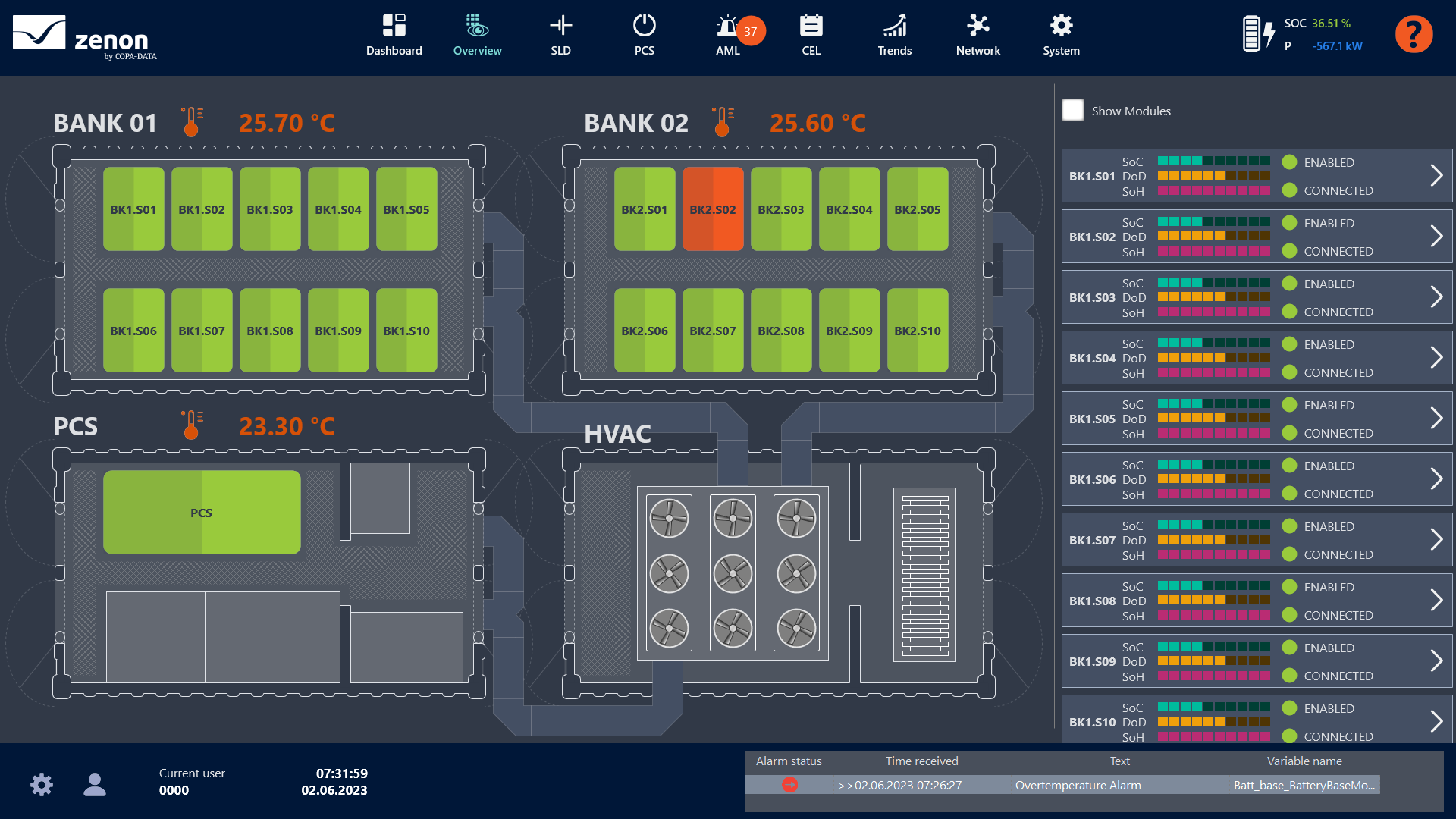Expand BK1.S05 details arrow
This screenshot has width=1456, height=819.
click(x=1436, y=419)
